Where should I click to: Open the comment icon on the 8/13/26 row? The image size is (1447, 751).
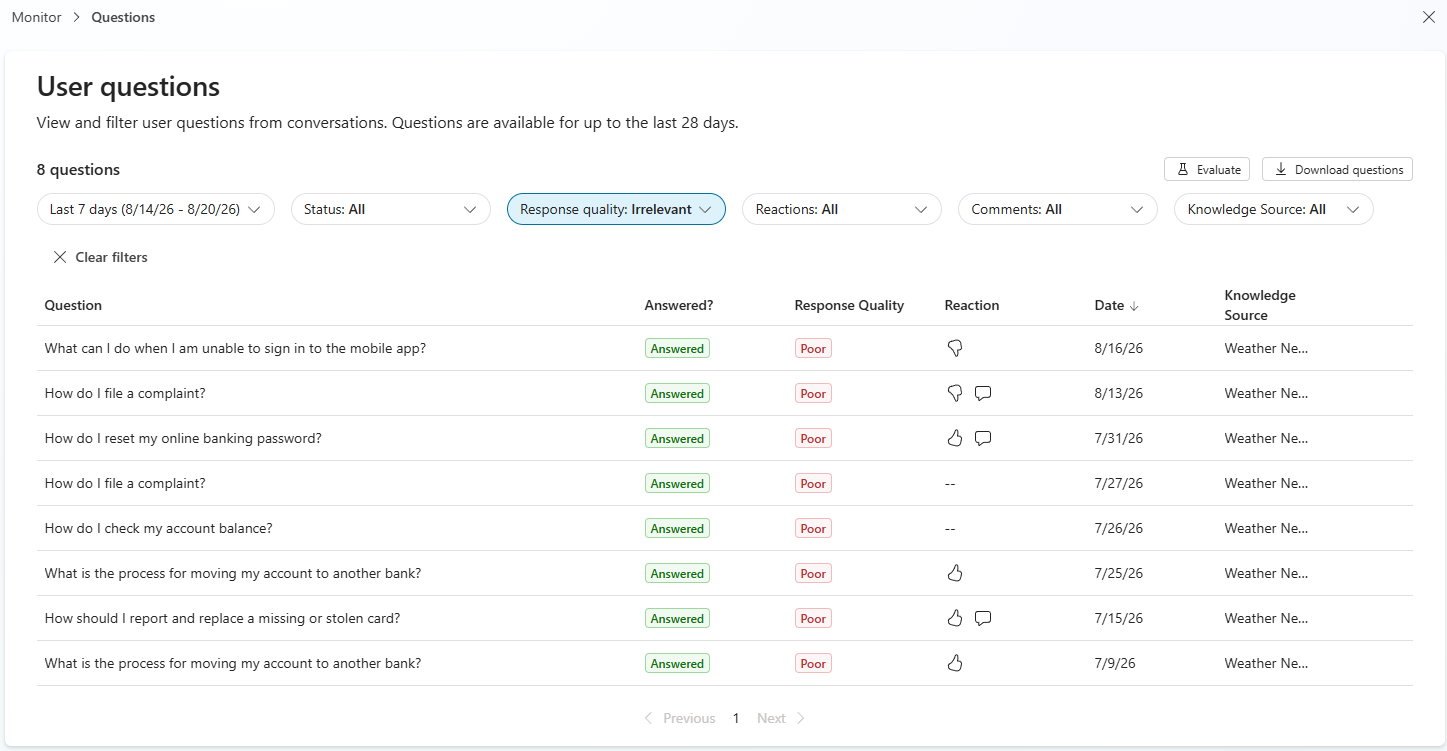(x=983, y=393)
